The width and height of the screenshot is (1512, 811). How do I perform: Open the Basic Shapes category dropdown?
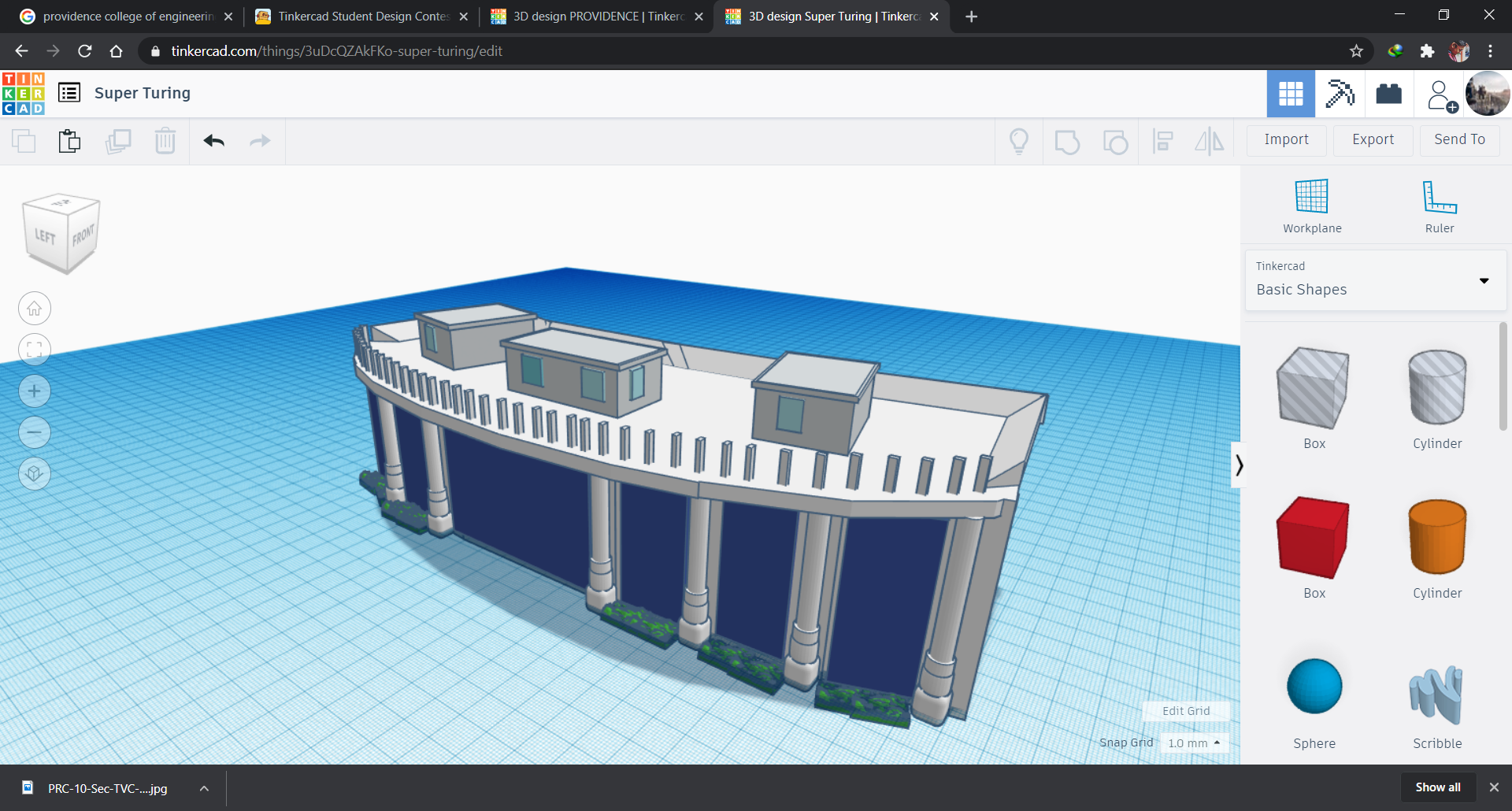[1376, 280]
